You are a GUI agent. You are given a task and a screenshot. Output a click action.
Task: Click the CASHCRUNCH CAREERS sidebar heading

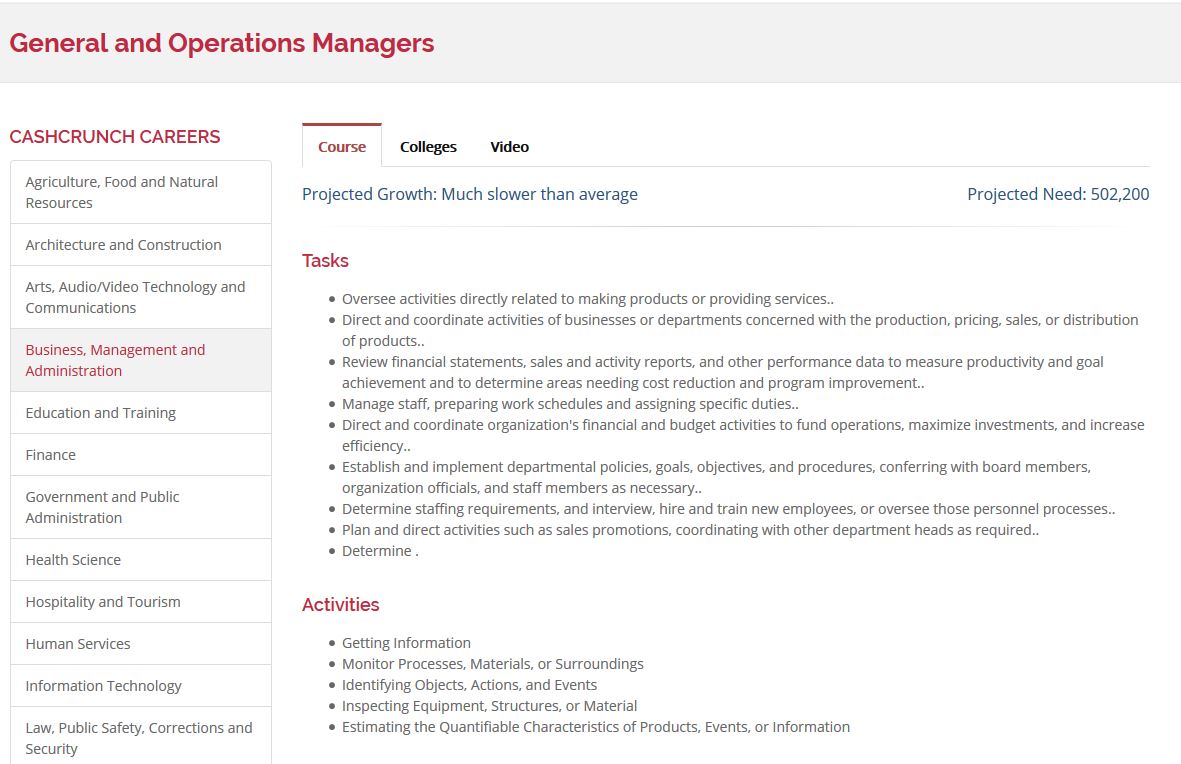(x=114, y=136)
